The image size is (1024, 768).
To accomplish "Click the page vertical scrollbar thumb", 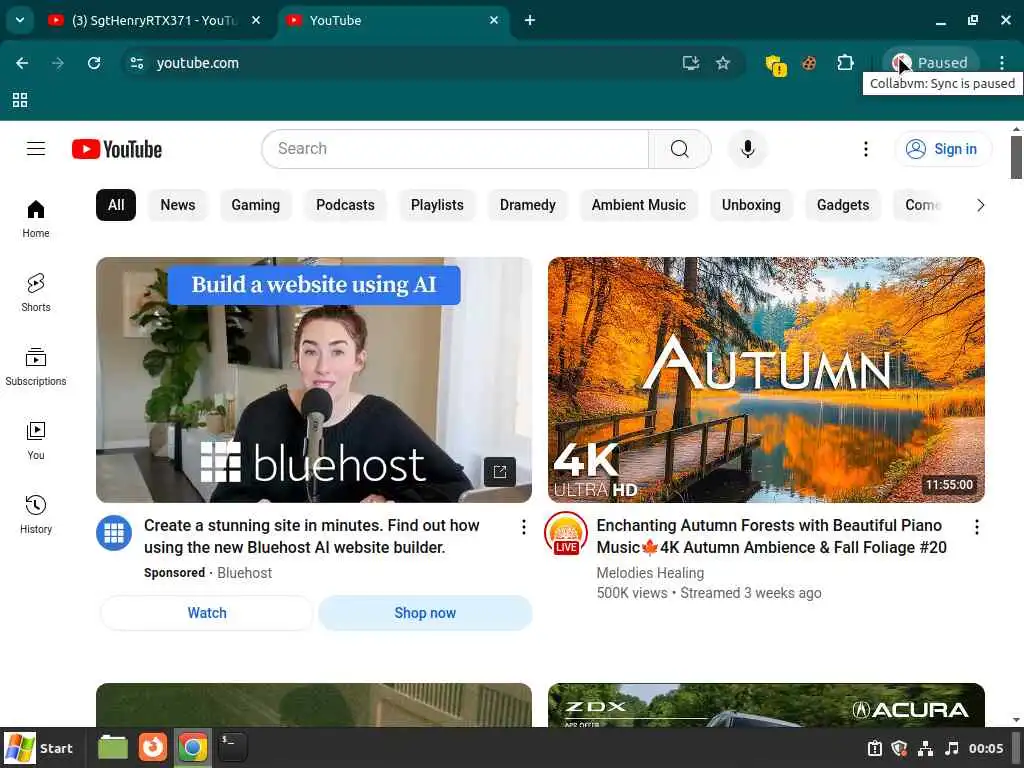I will pos(1016,157).
